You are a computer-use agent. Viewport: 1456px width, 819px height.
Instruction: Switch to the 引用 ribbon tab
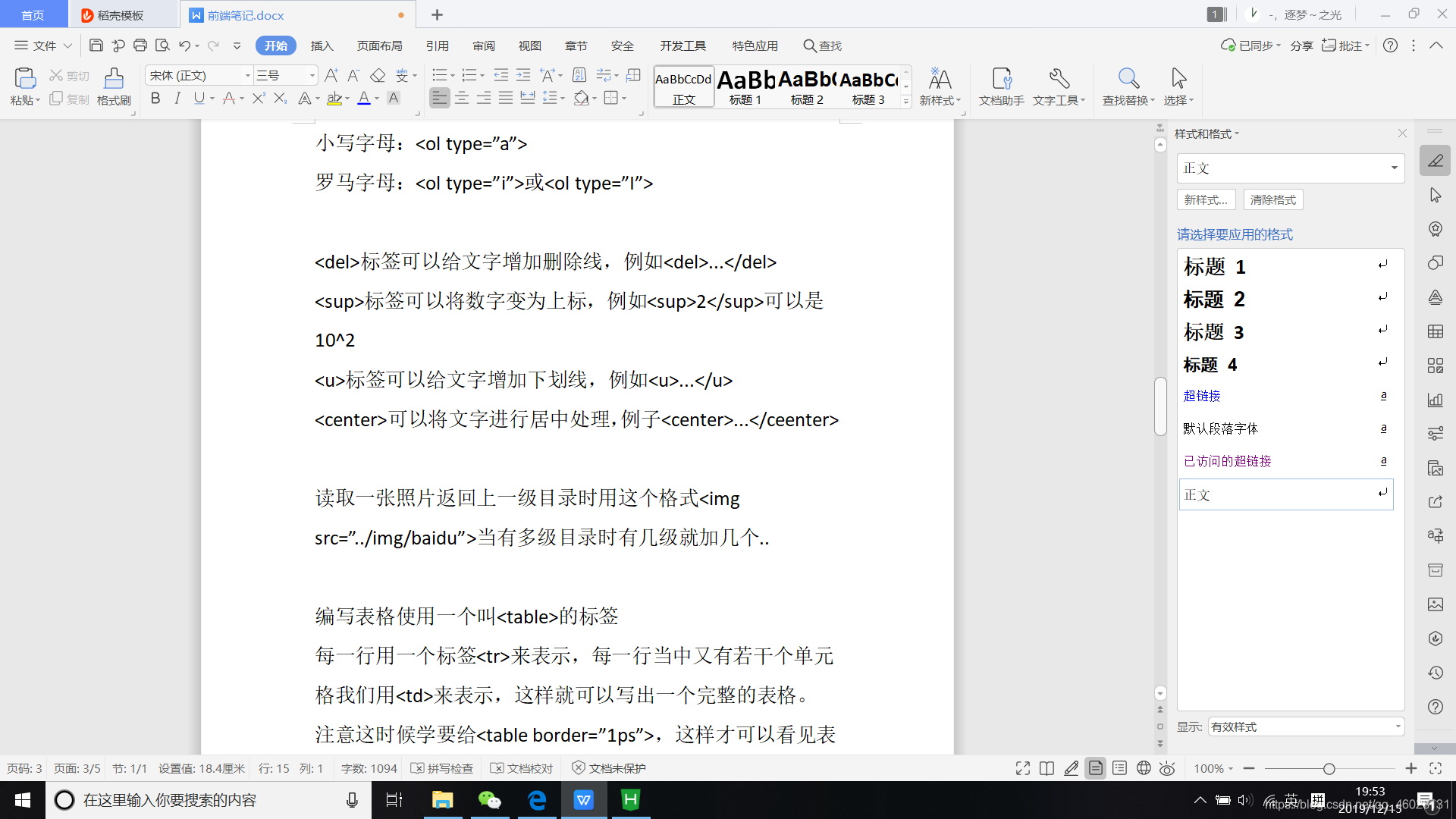click(438, 45)
